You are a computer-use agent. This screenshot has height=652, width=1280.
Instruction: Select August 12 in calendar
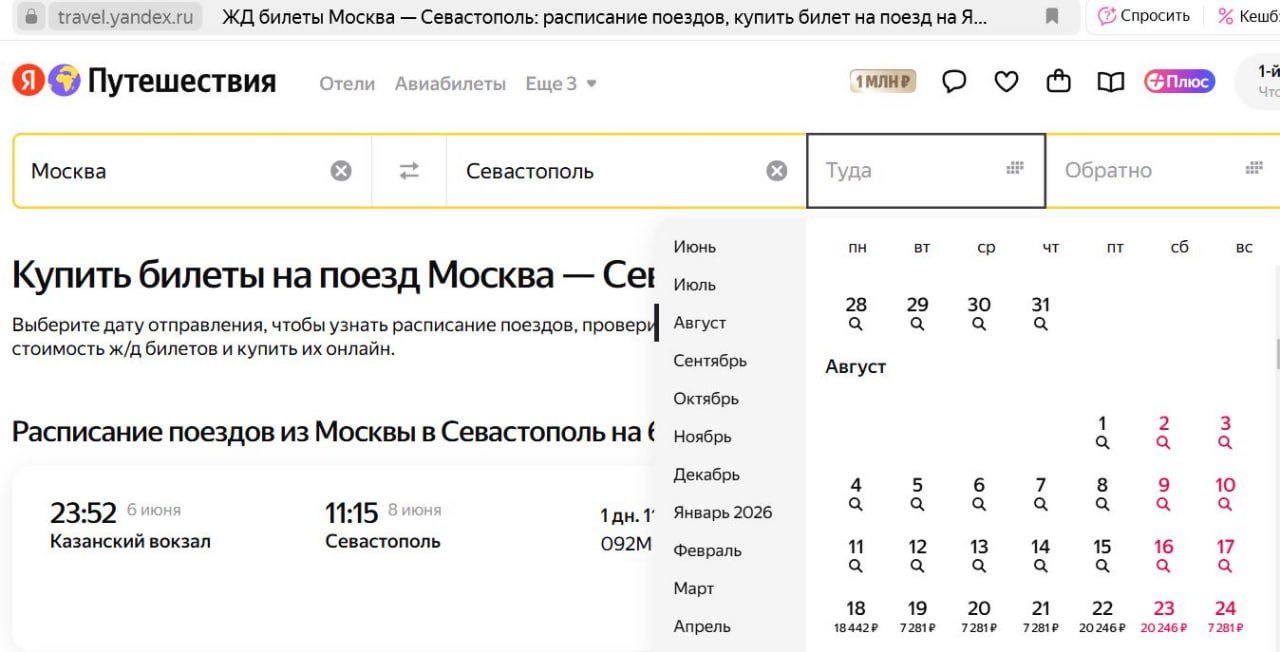click(x=917, y=555)
